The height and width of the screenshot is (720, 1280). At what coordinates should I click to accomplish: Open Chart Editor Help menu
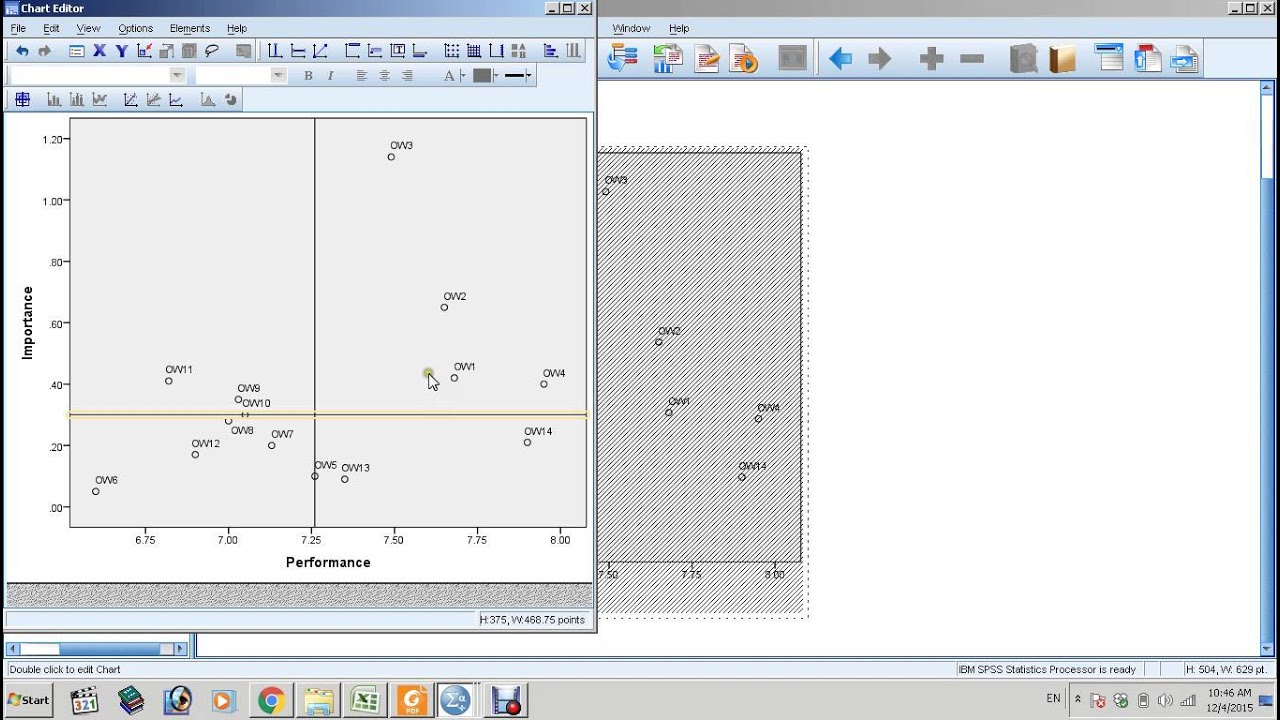pos(237,28)
